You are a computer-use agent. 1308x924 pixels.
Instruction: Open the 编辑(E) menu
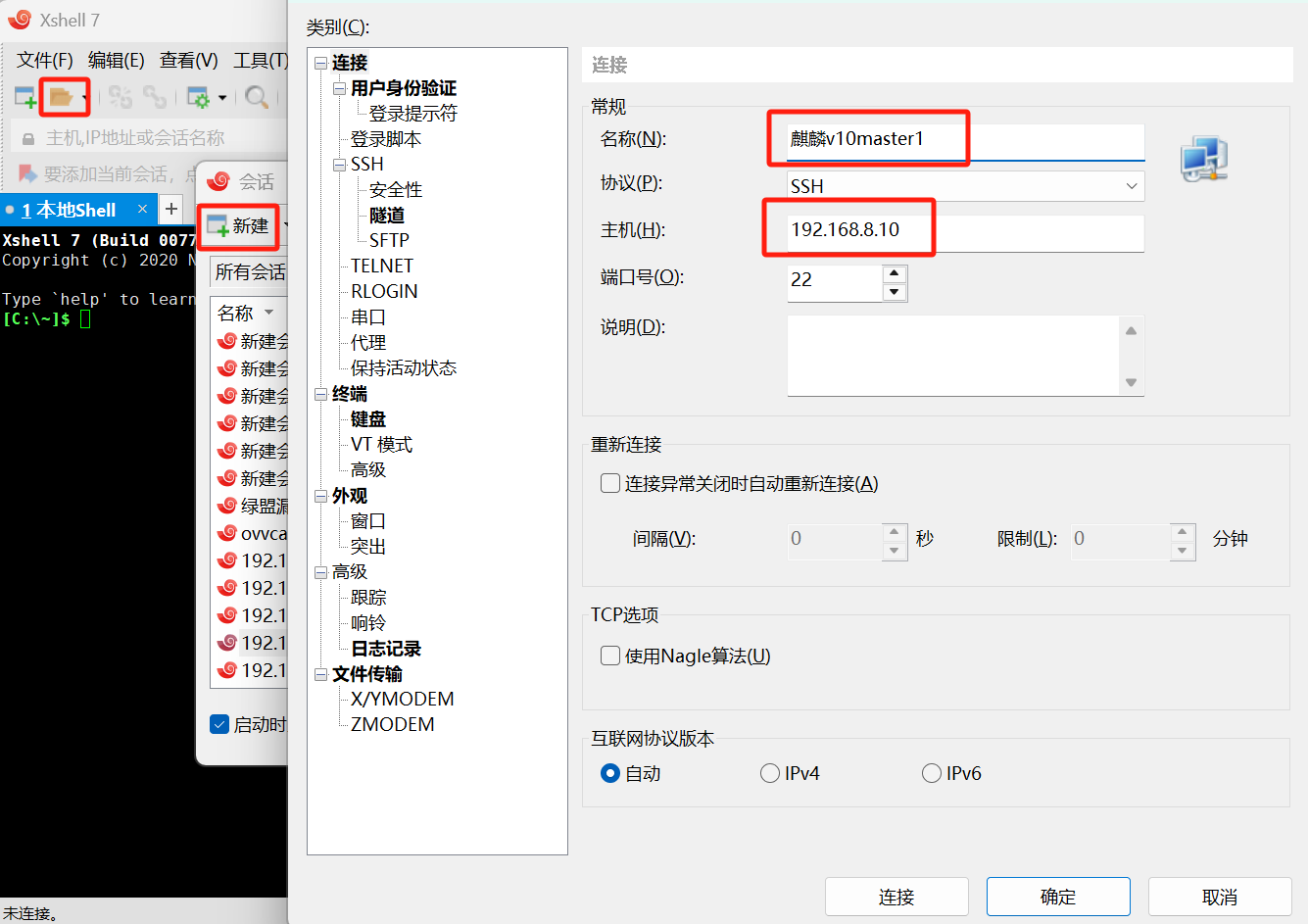point(117,61)
